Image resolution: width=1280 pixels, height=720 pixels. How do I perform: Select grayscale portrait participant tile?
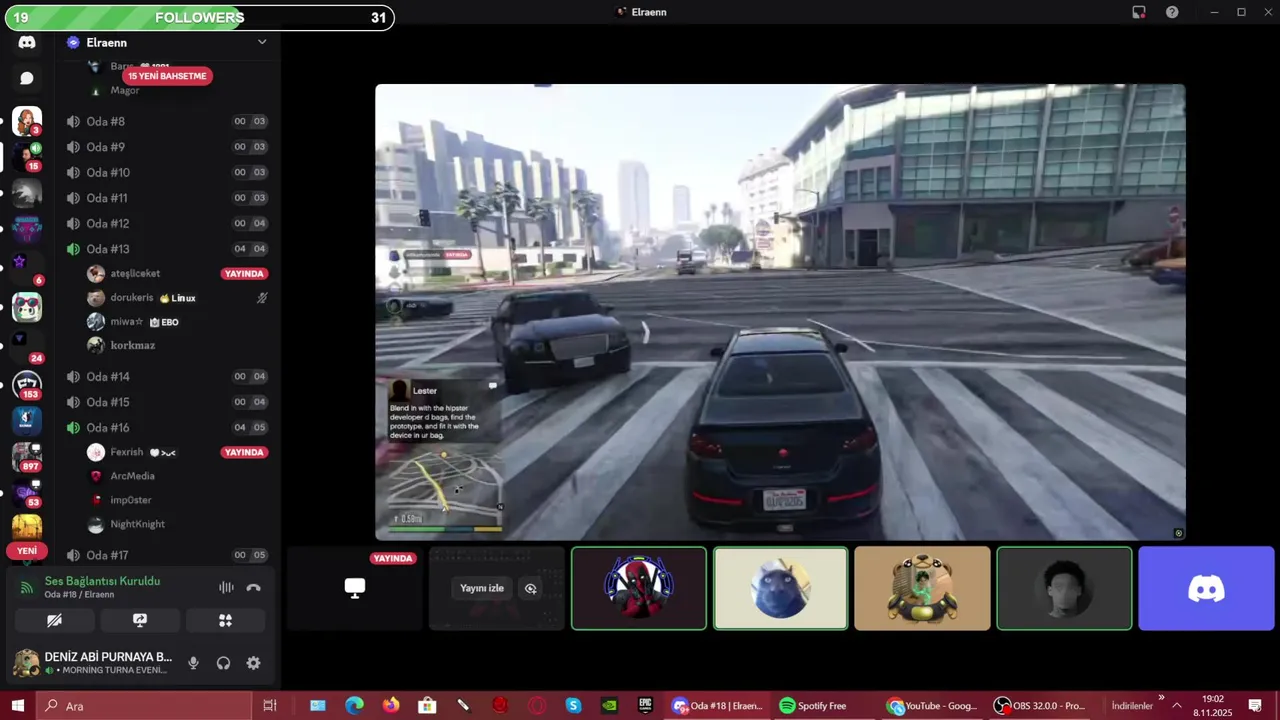(1064, 588)
